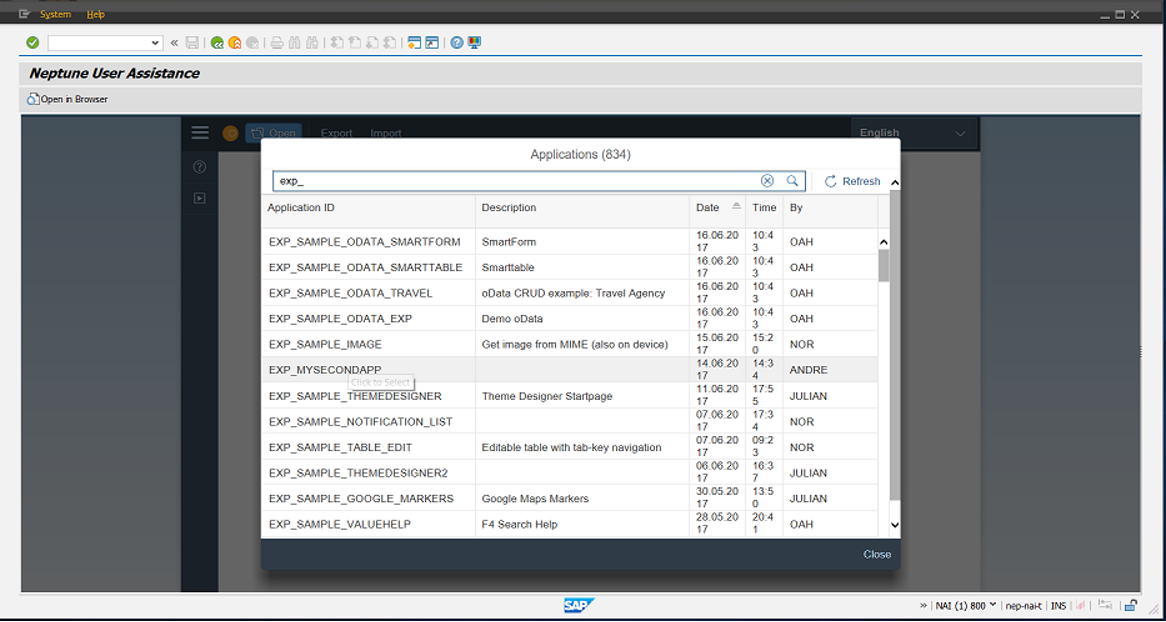Image resolution: width=1166 pixels, height=622 pixels.
Task: Expand the NAI (1) 800 system dropdown
Action: tap(993, 604)
